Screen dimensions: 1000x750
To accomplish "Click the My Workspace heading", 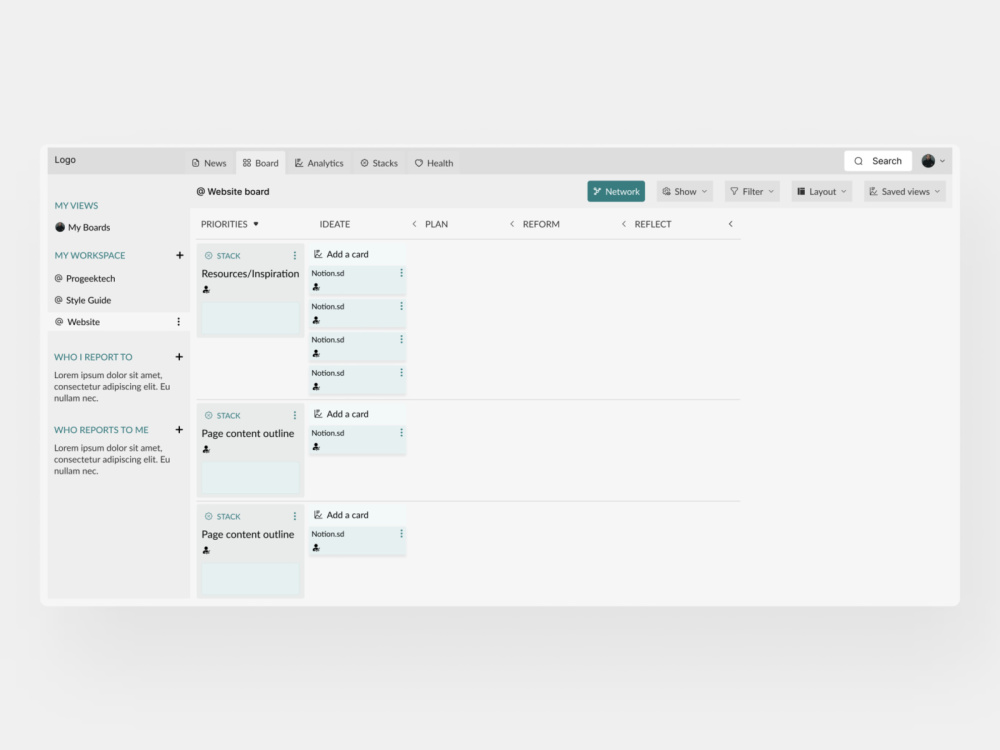I will pyautogui.click(x=90, y=255).
